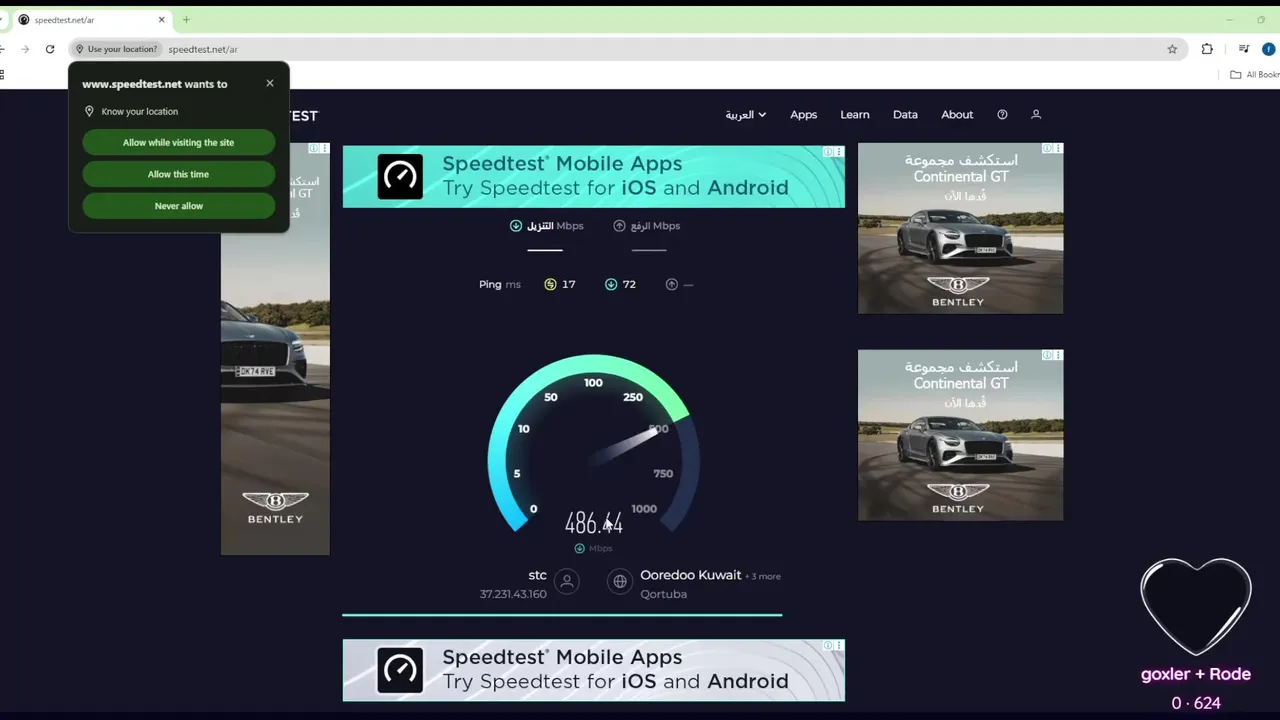Click the left Bentley car ad
The height and width of the screenshot is (720, 1280).
[x=275, y=348]
